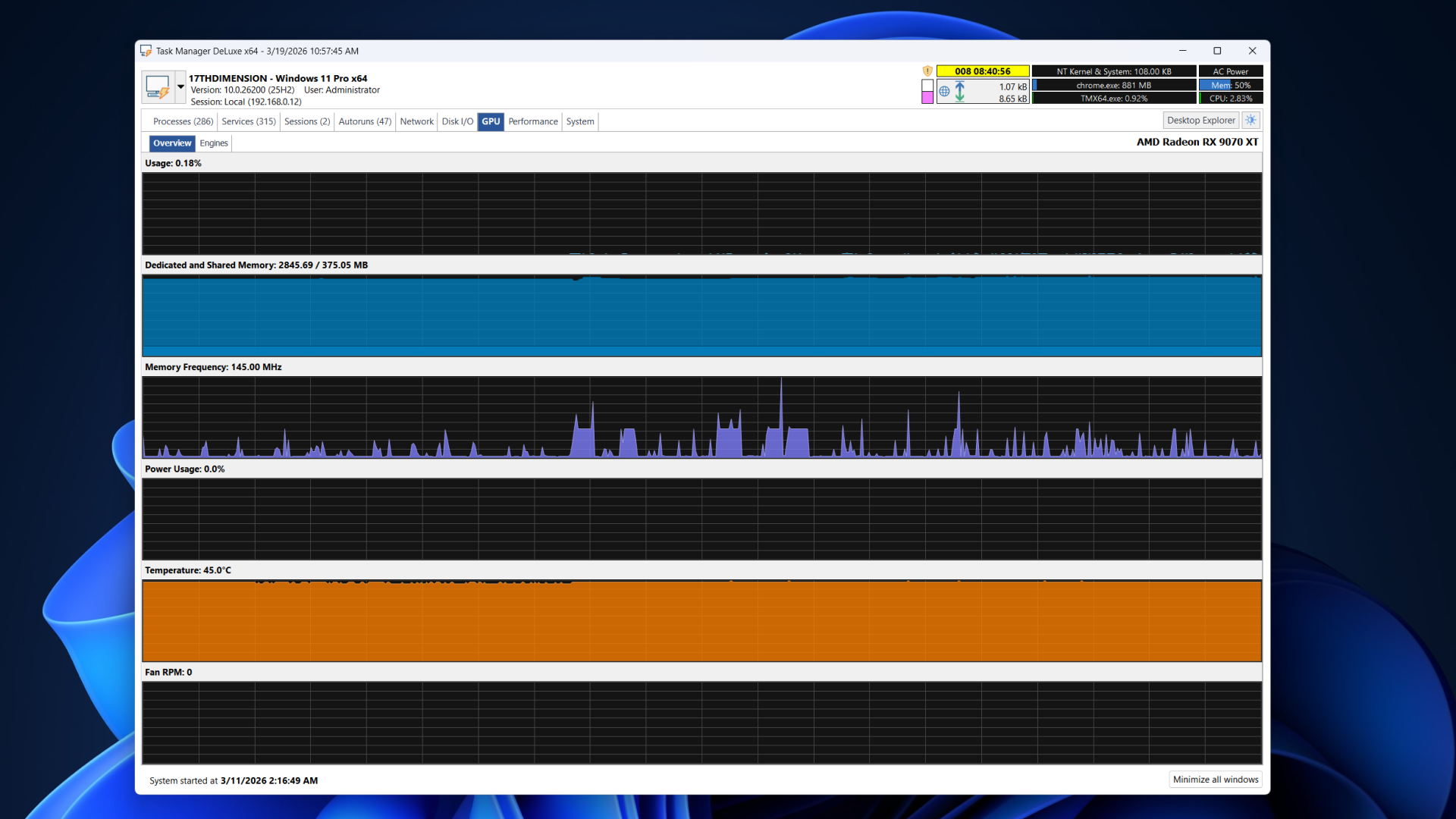Switch to the Sessions (2) tab

(x=307, y=121)
